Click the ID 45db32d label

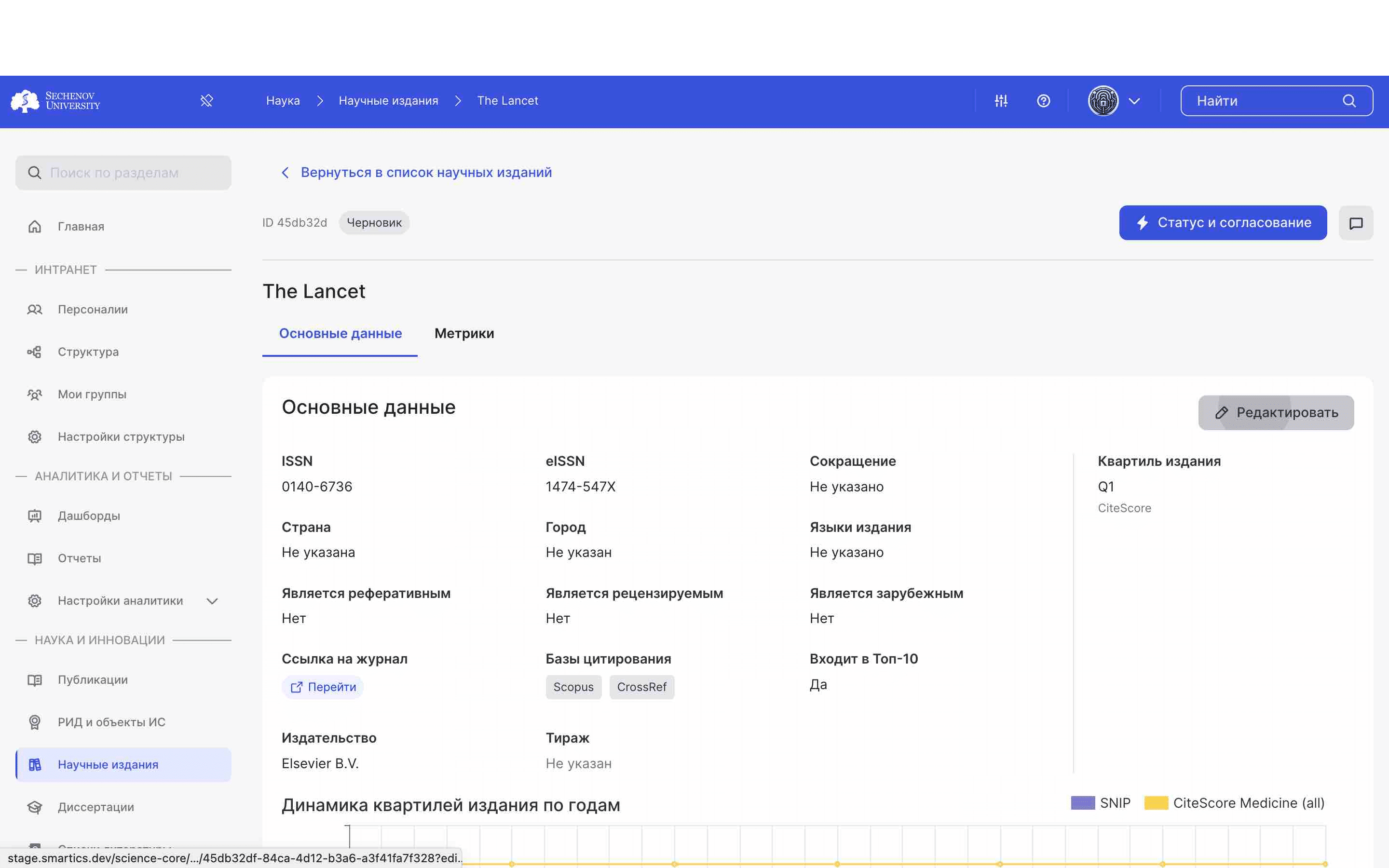click(295, 223)
